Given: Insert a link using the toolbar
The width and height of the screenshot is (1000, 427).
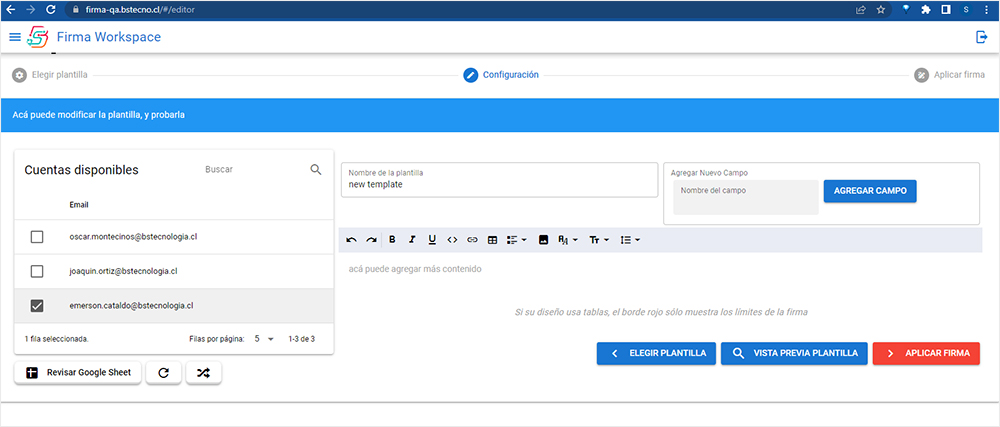Looking at the screenshot, I should 472,240.
